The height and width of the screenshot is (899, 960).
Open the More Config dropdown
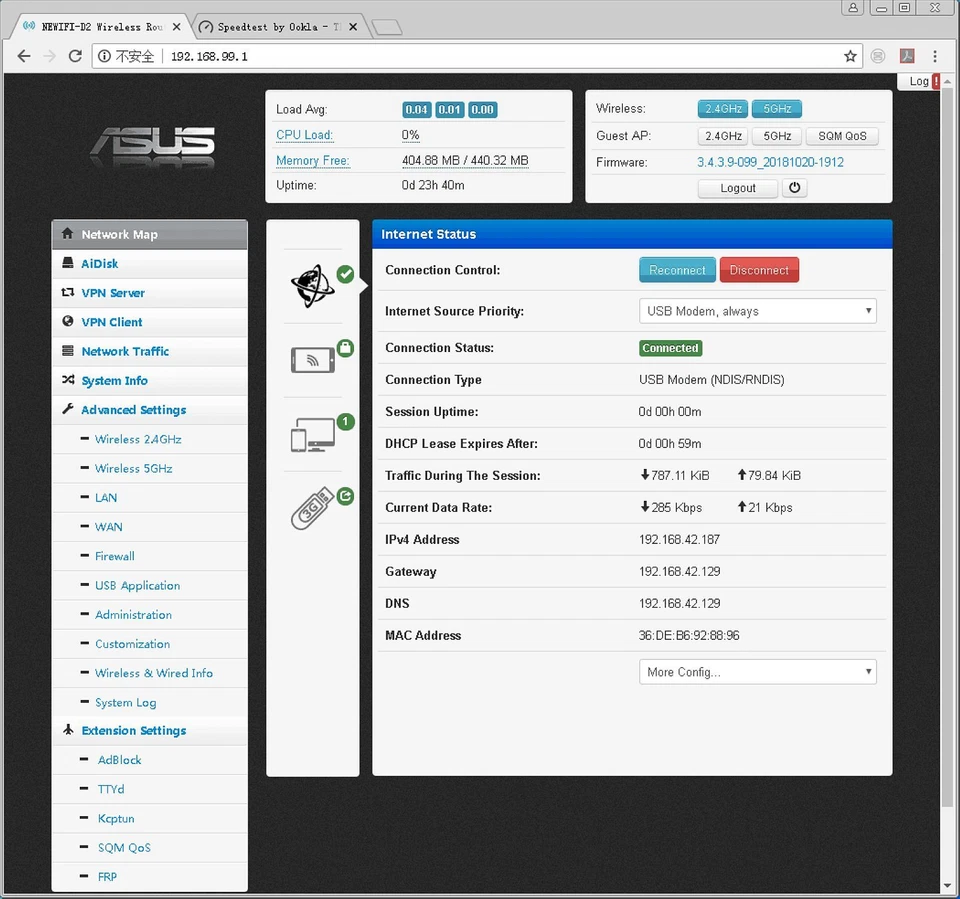(x=757, y=672)
